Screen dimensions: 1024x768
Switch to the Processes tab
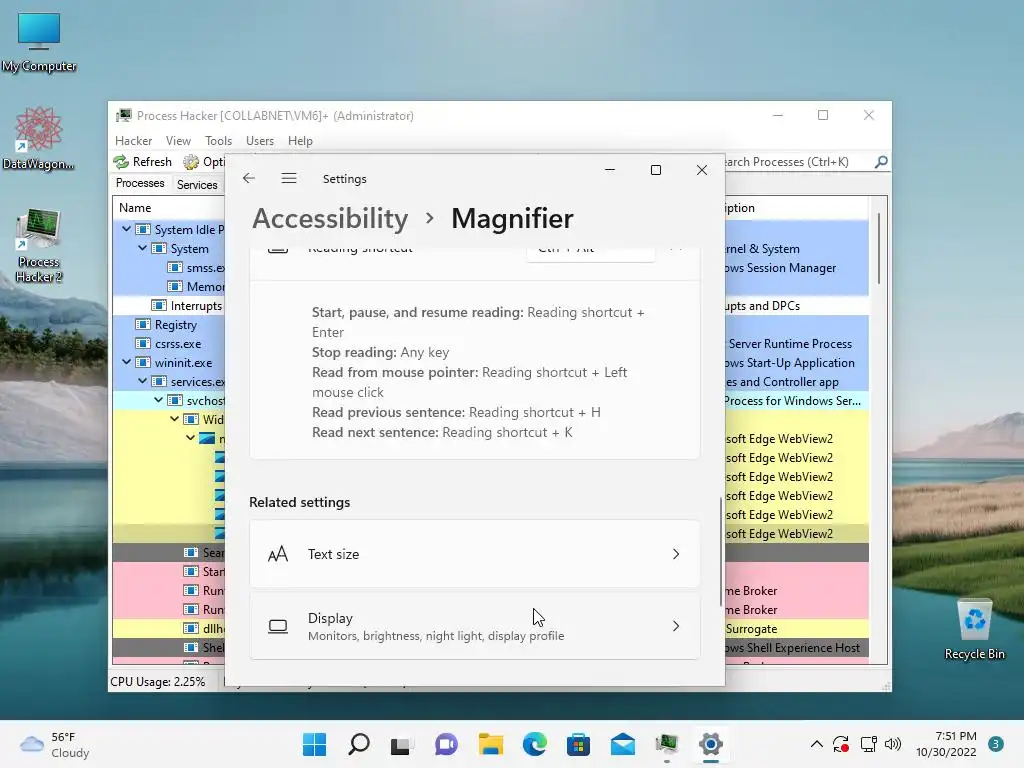click(x=140, y=183)
